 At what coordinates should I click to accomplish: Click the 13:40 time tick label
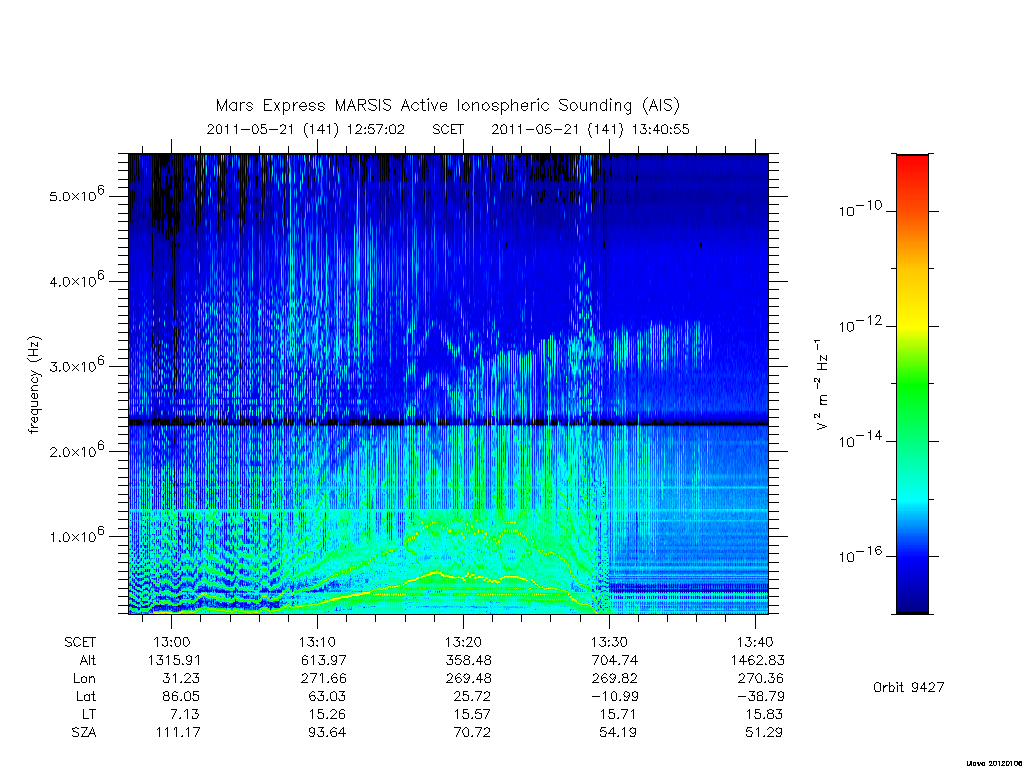(x=756, y=642)
